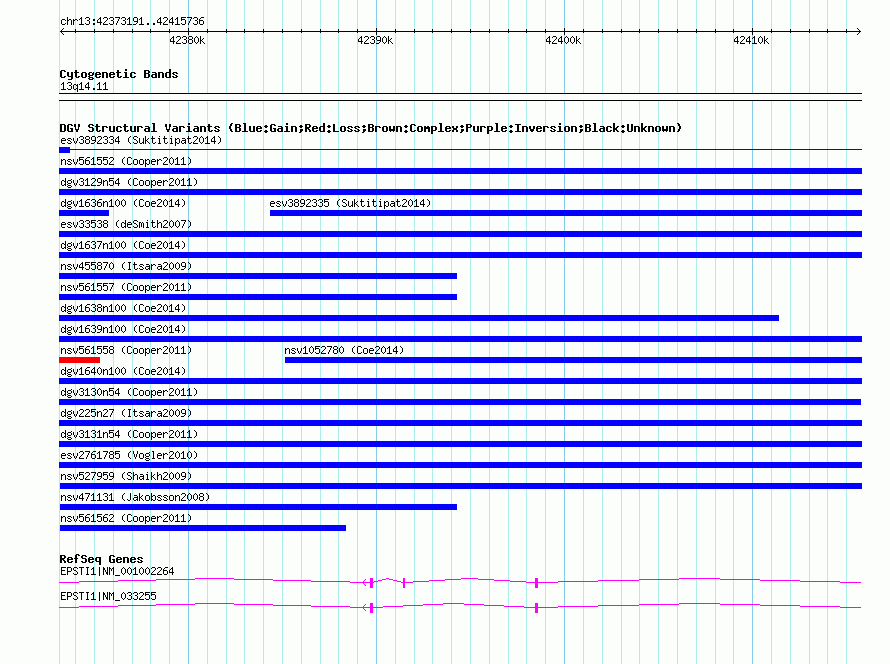890x664 pixels.
Task: Click the 42380k ruler position label
Action: [187, 40]
